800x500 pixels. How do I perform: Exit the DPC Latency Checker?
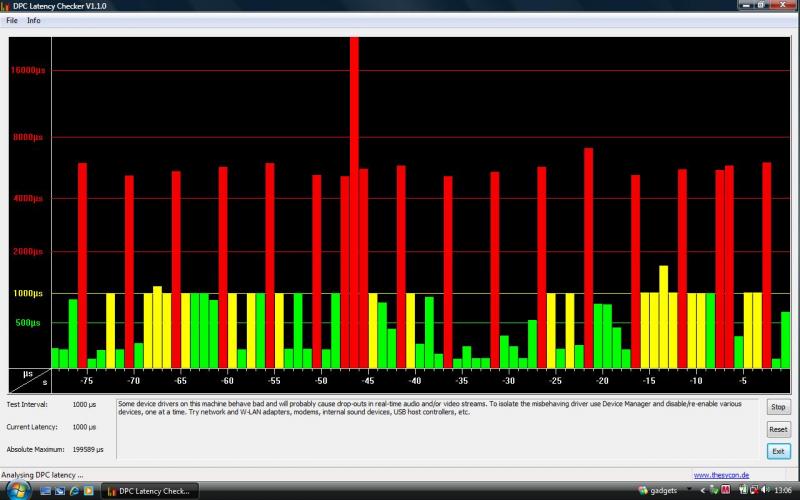(778, 451)
